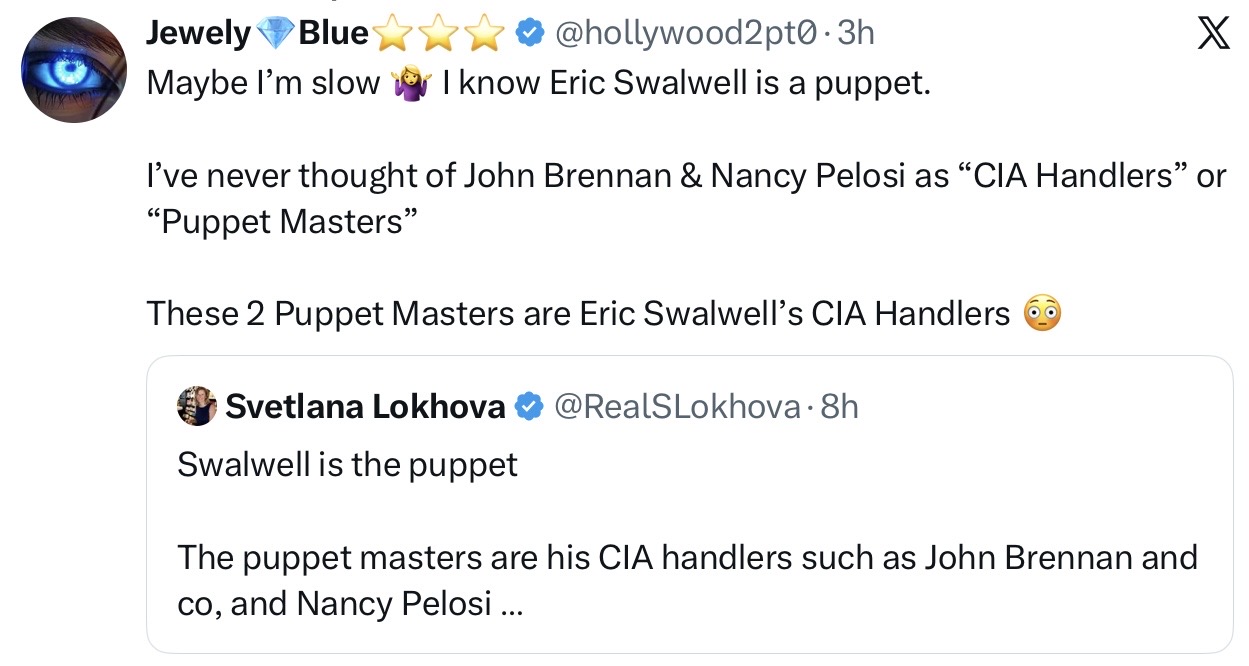
Task: Open the Jewely display name link
Action: click(x=199, y=34)
